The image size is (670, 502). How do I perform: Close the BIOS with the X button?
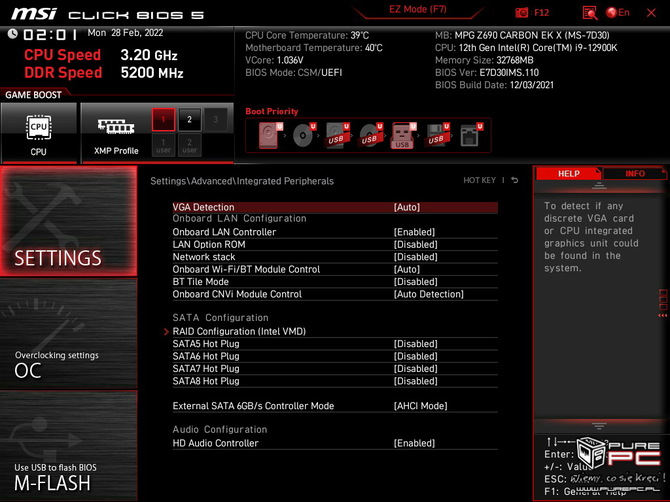pyautogui.click(x=651, y=13)
